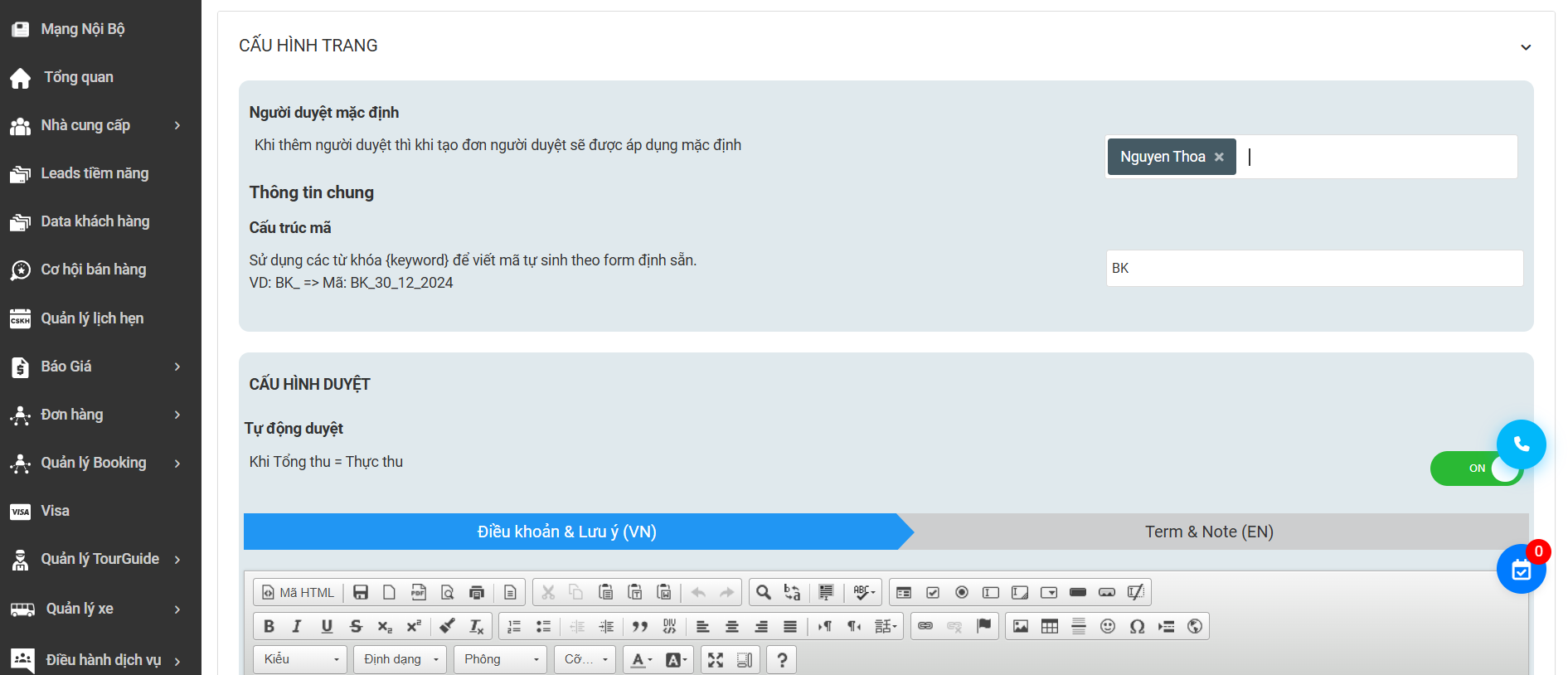
Task: Remove Nguyen Thoa from default approvers
Action: tap(1219, 157)
